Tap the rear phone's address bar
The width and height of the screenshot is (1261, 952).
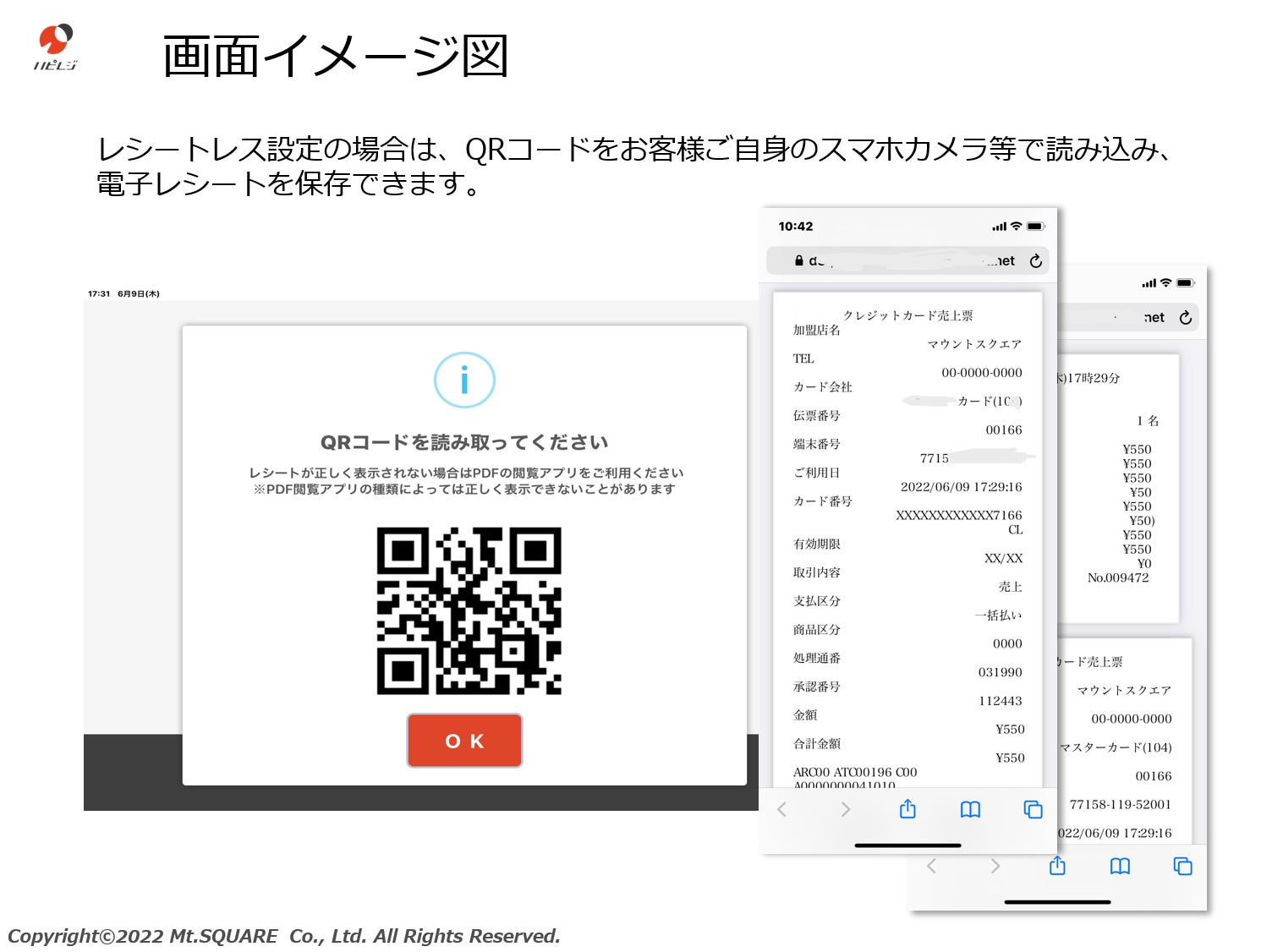(1128, 317)
